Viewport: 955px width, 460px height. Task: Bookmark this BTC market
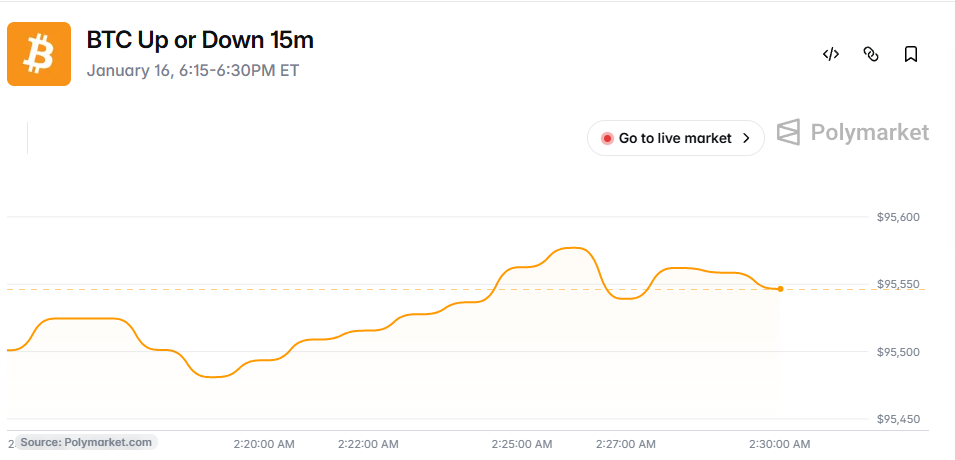911,54
